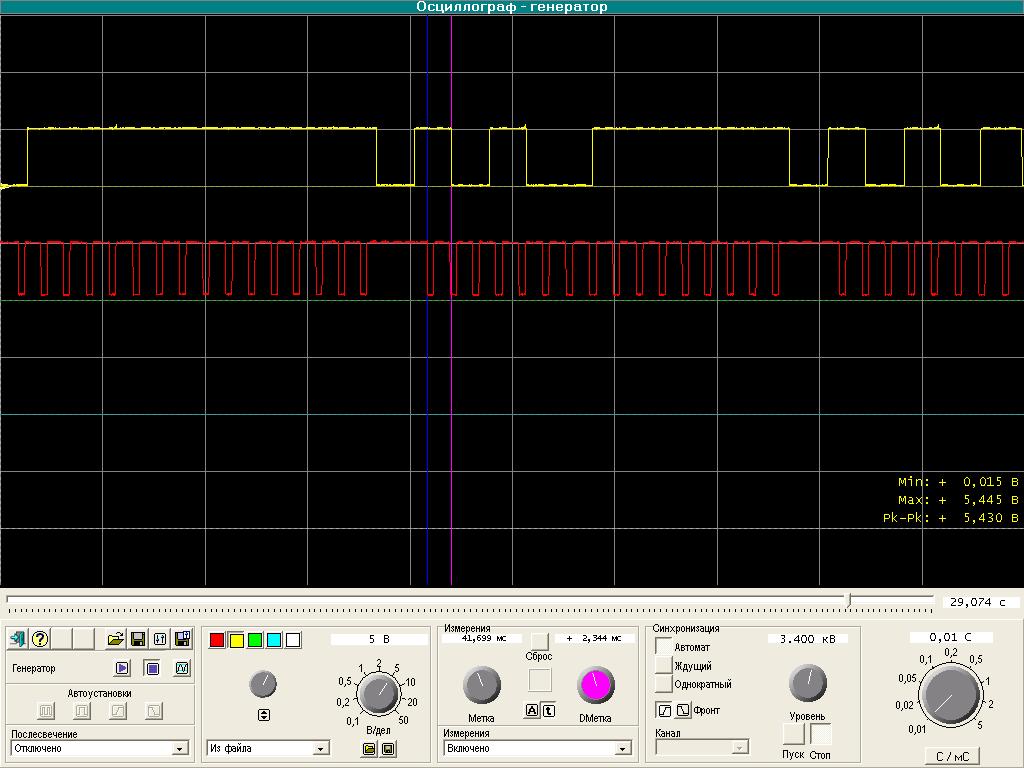Click the small save icon under V/div knob
1024x768 pixels.
[388, 748]
